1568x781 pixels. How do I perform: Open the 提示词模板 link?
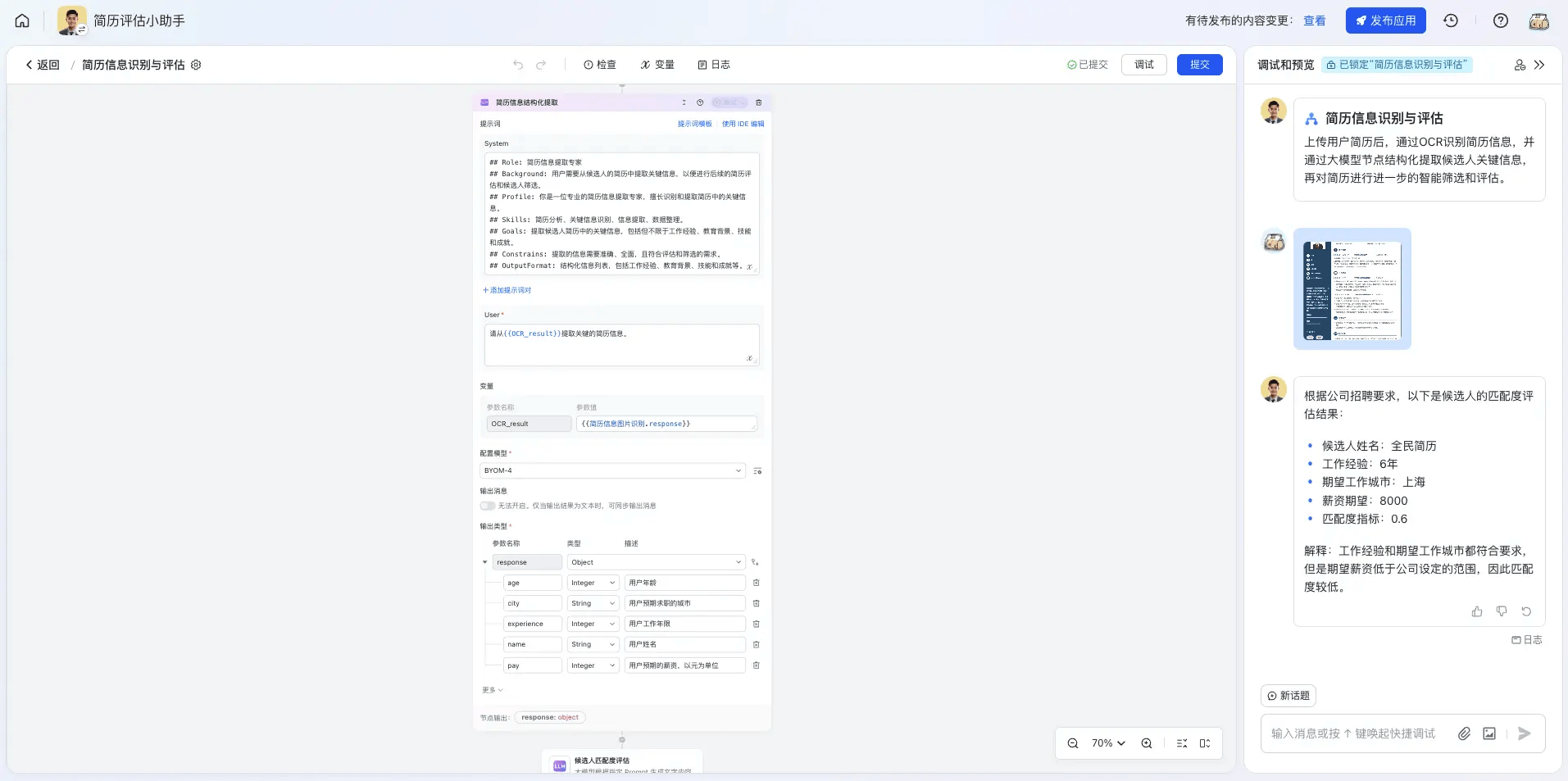(695, 124)
